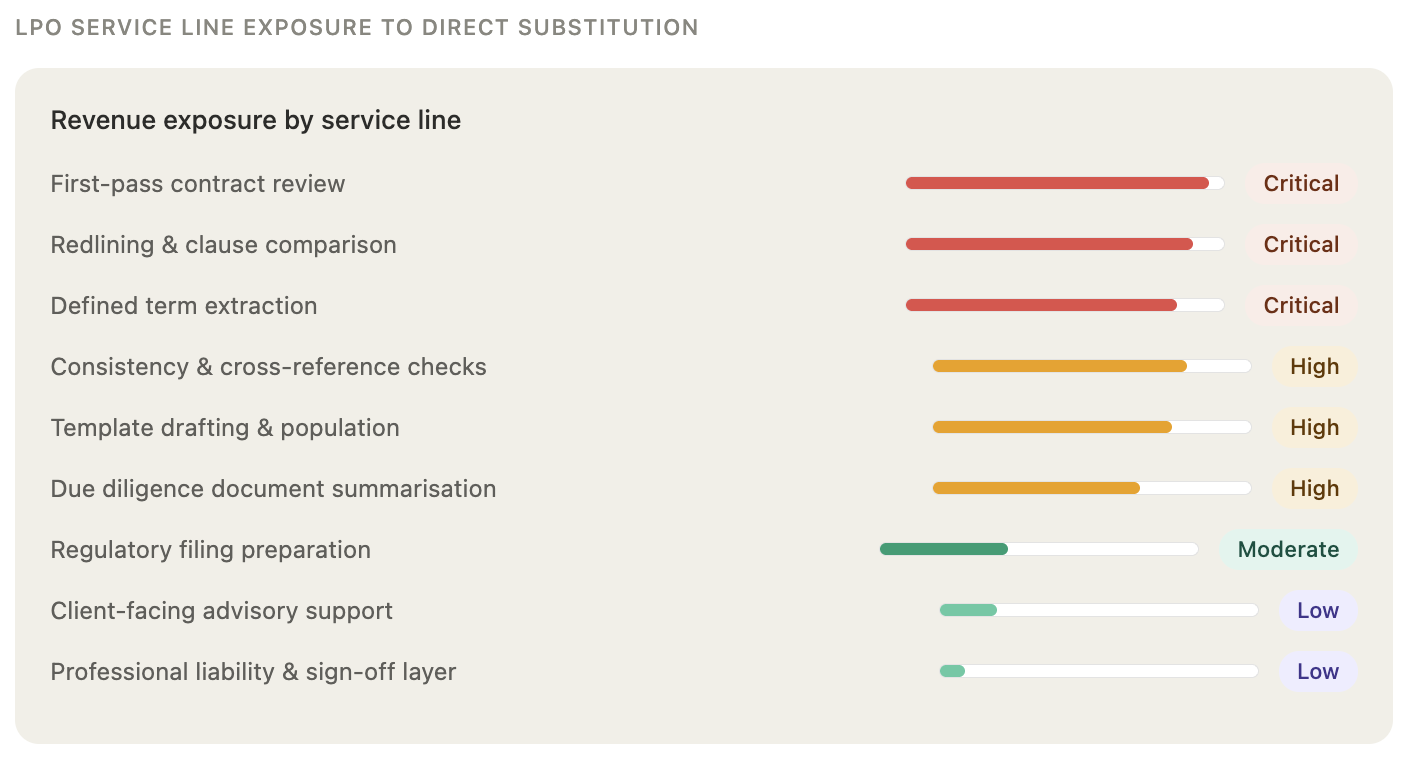This screenshot has width=1414, height=766.
Task: Click the Professional liability & sign-off progress bar
Action: (1098, 672)
